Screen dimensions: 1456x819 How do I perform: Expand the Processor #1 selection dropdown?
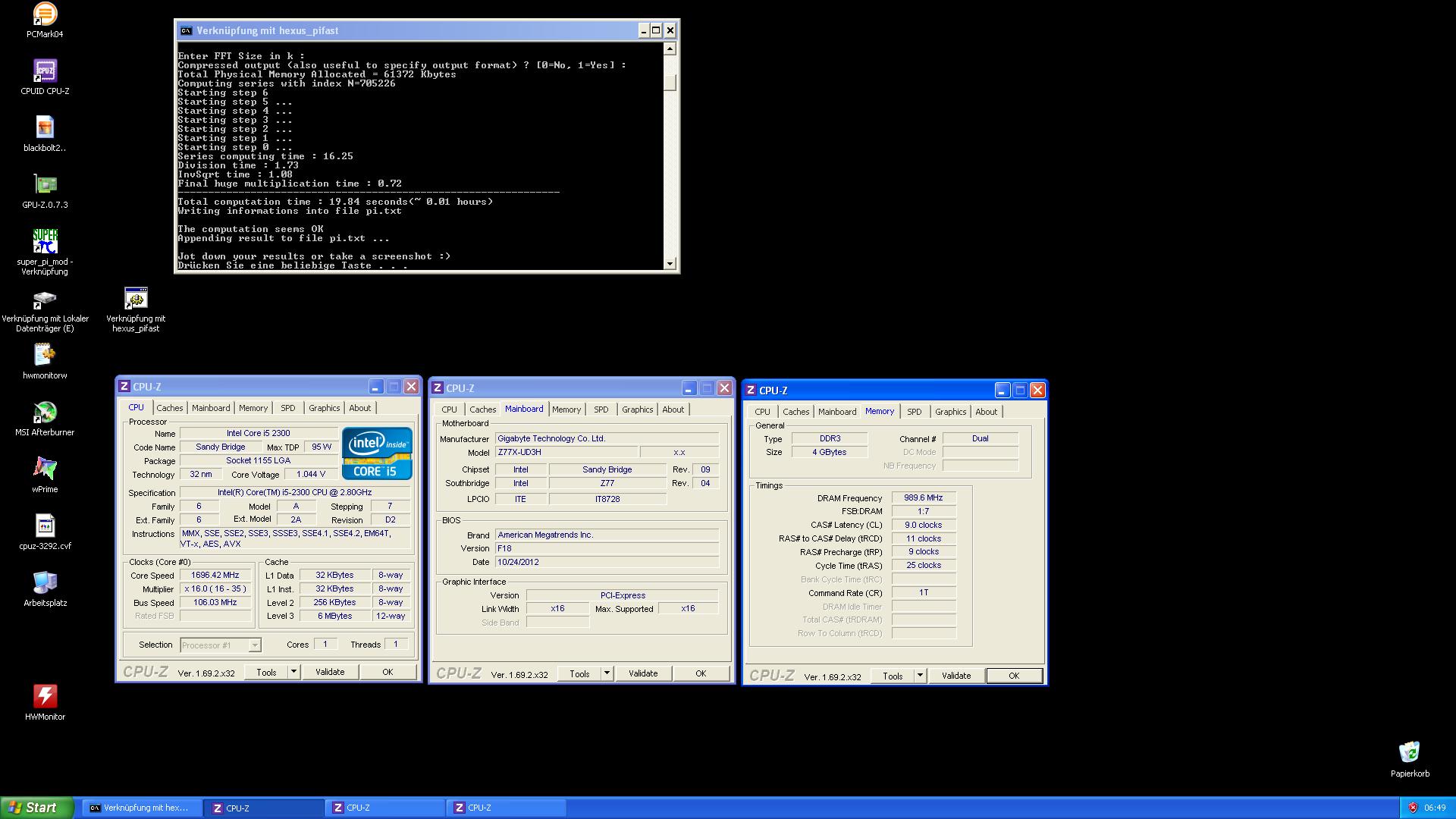click(x=255, y=645)
